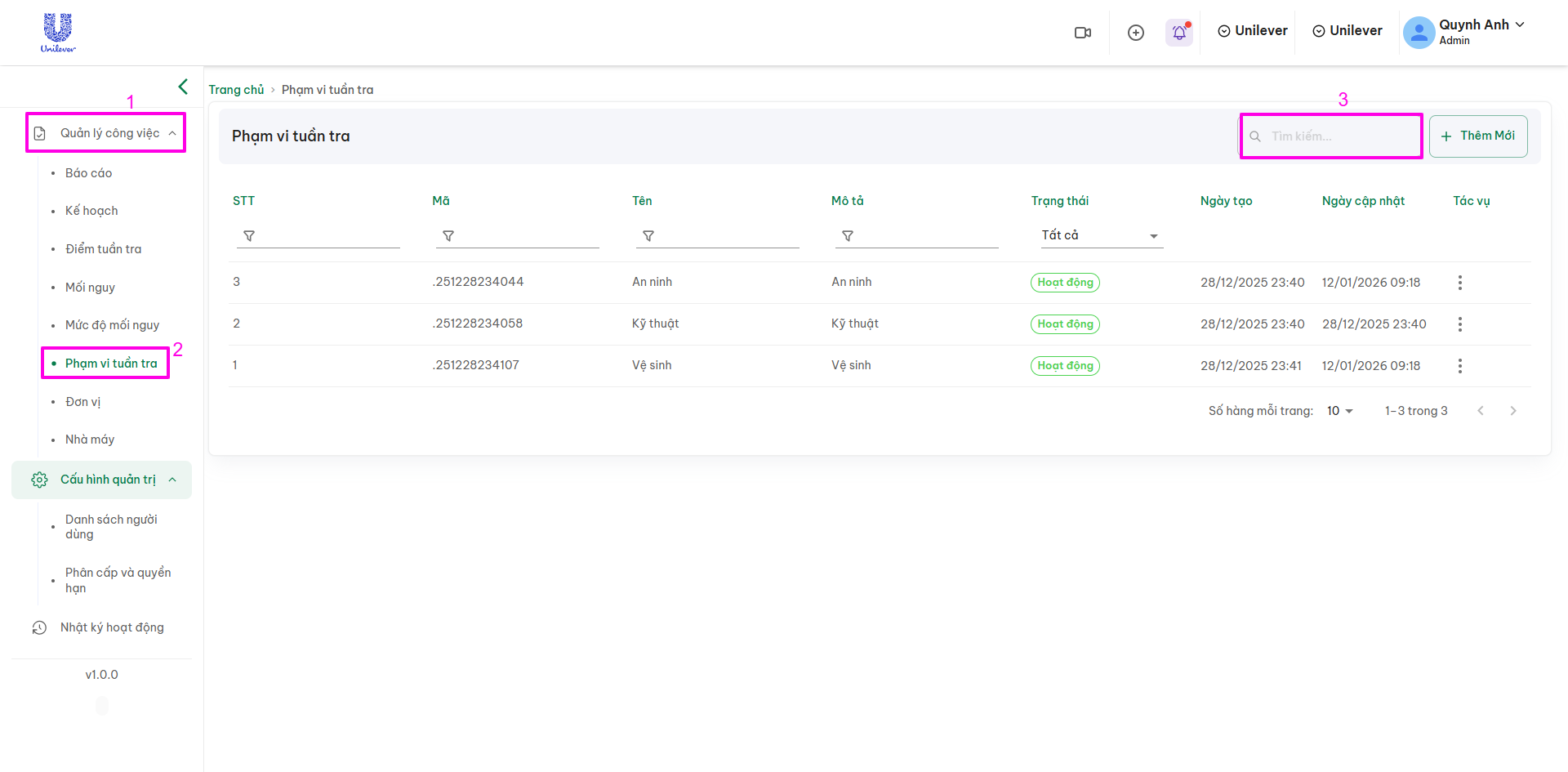Open Nhật ký hoạt động menu item

tap(112, 627)
